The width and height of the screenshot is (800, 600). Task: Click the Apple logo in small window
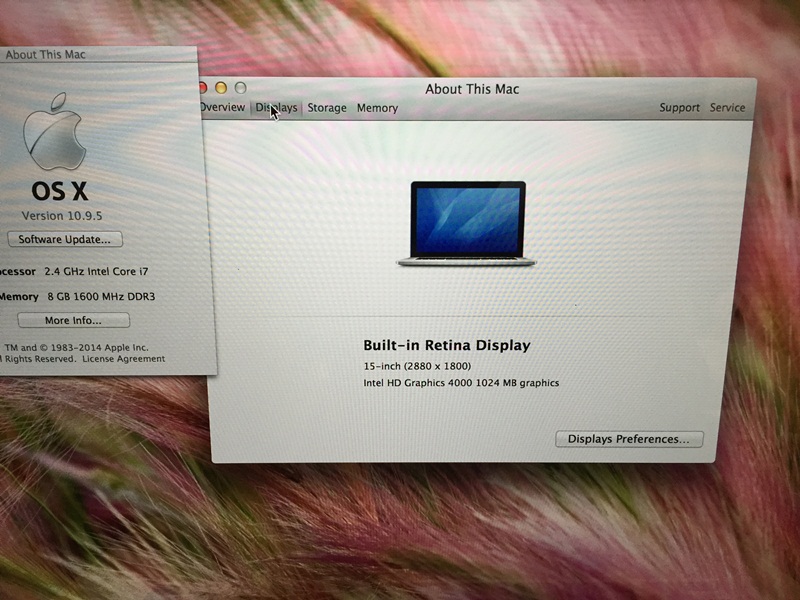click(x=55, y=132)
